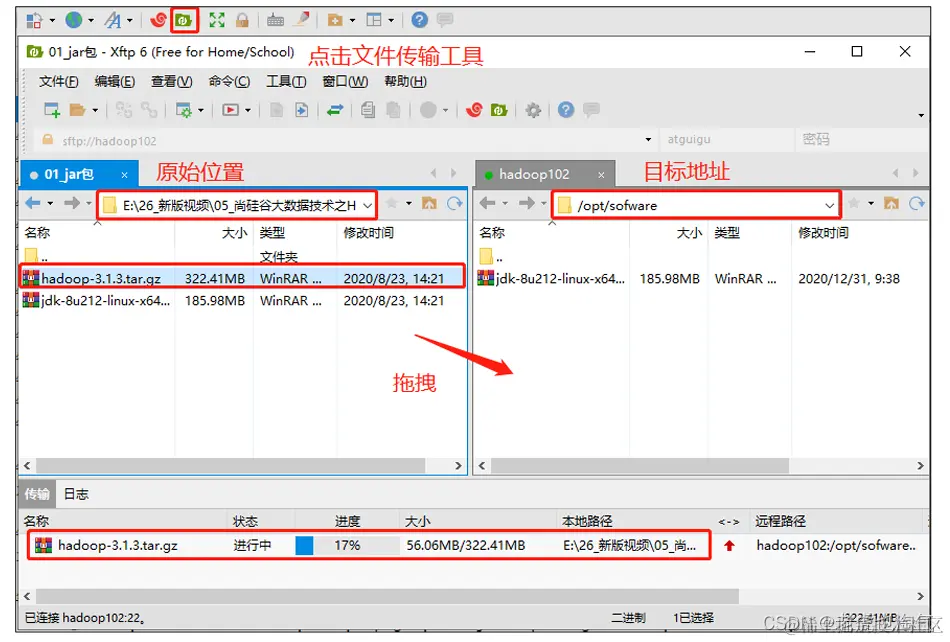950x642 pixels.
Task: Sort remote files by 名称 column
Action: click(x=492, y=233)
